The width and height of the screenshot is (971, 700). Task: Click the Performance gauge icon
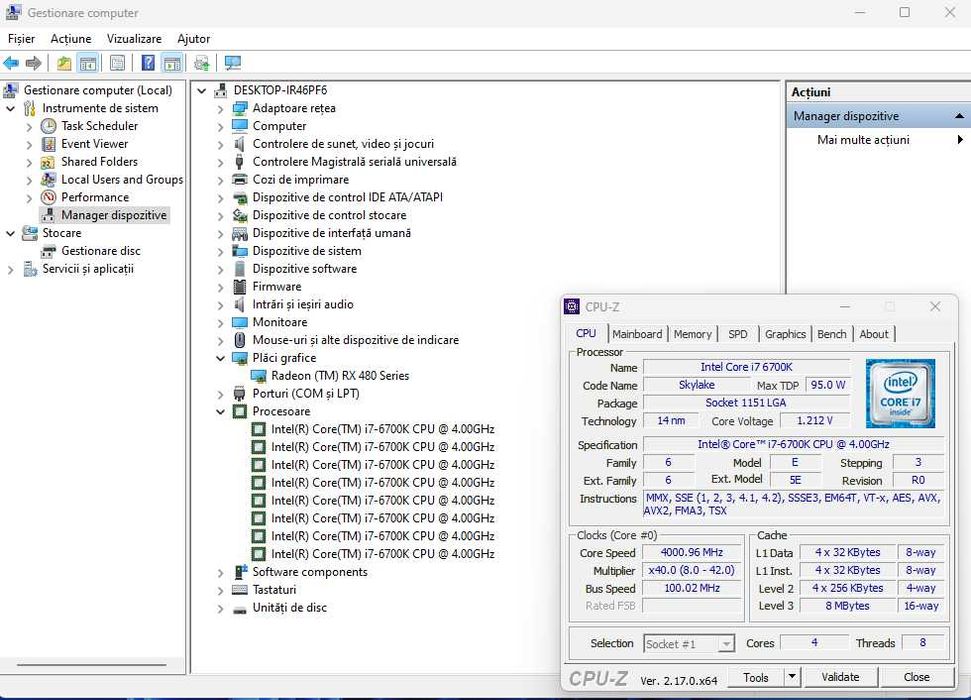[x=48, y=198]
